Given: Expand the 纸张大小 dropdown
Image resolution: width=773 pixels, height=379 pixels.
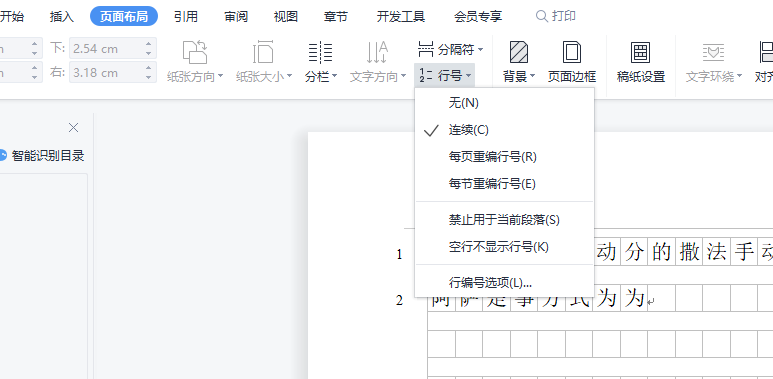Looking at the screenshot, I should click(x=289, y=76).
